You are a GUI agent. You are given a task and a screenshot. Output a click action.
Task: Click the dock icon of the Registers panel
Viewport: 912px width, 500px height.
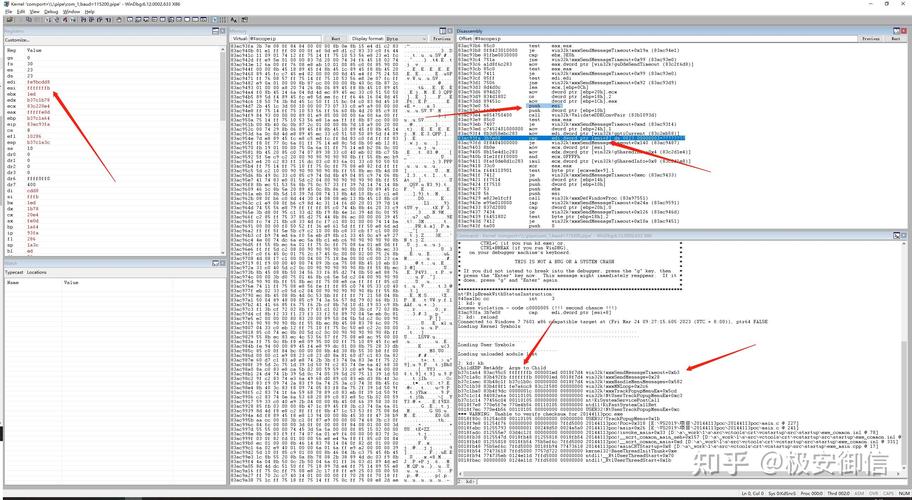point(215,31)
